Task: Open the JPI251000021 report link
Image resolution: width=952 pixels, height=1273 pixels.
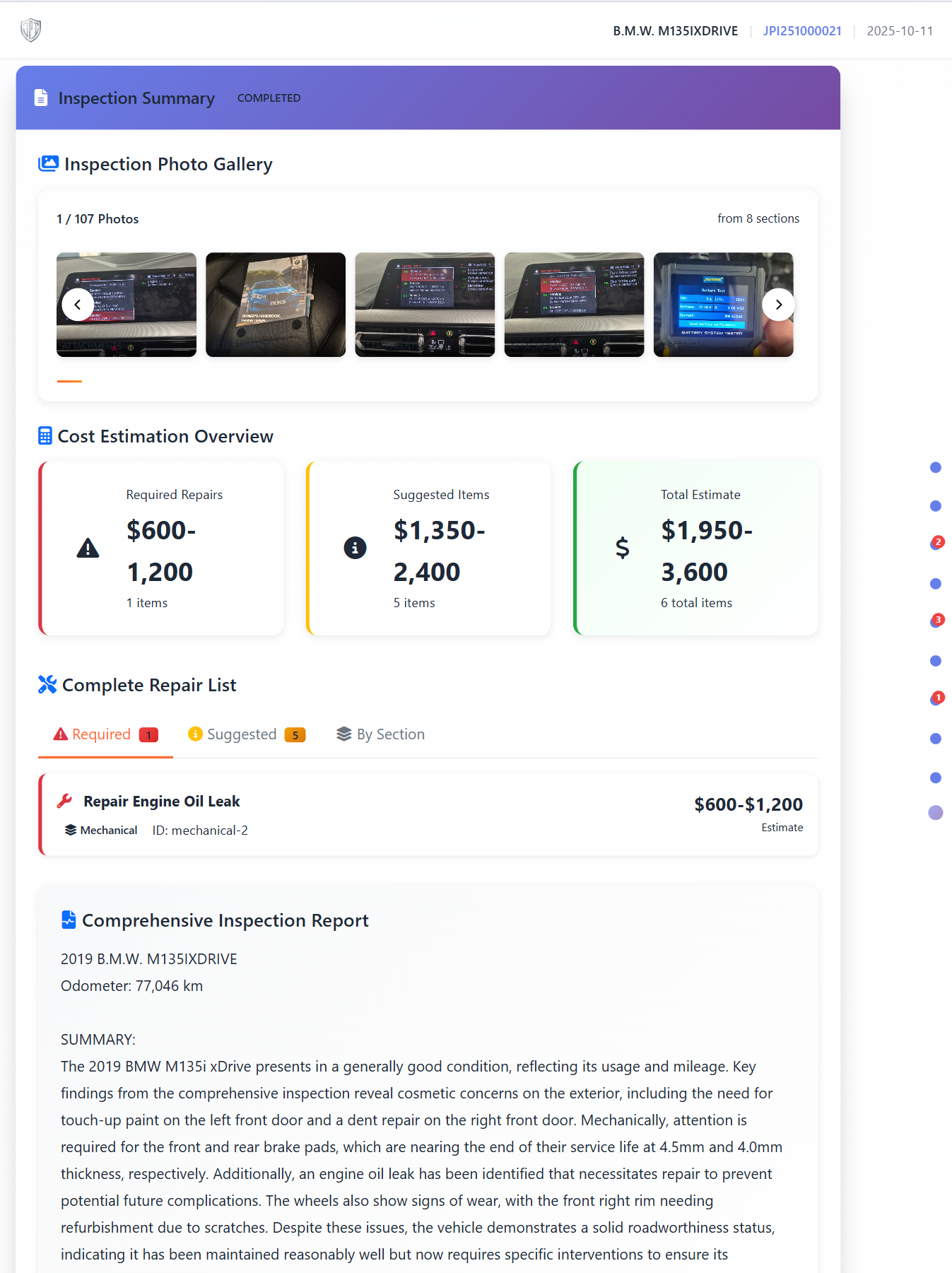Action: point(801,31)
